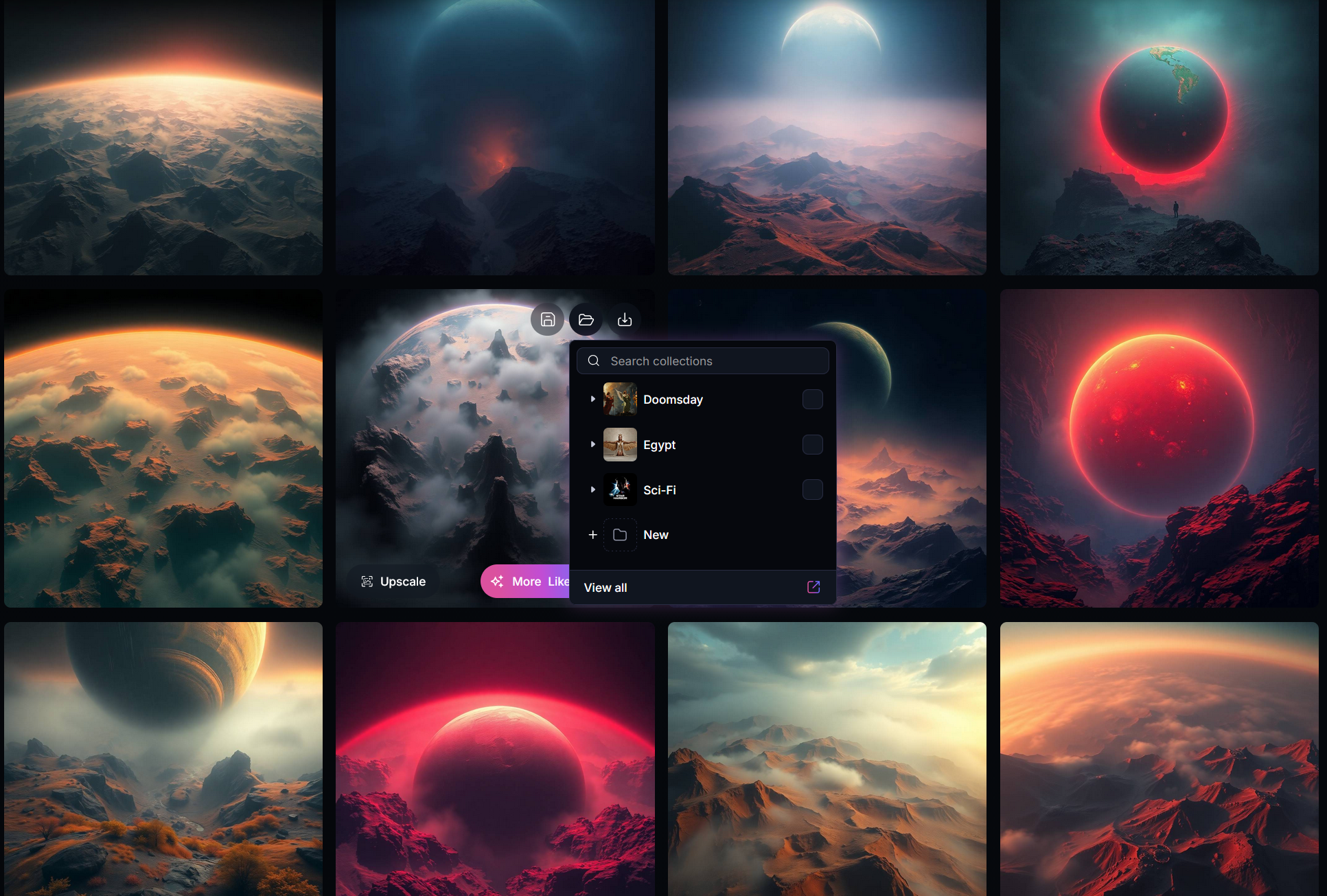Toggle the Sci-Fi collection checkbox
1327x896 pixels.
coord(812,490)
